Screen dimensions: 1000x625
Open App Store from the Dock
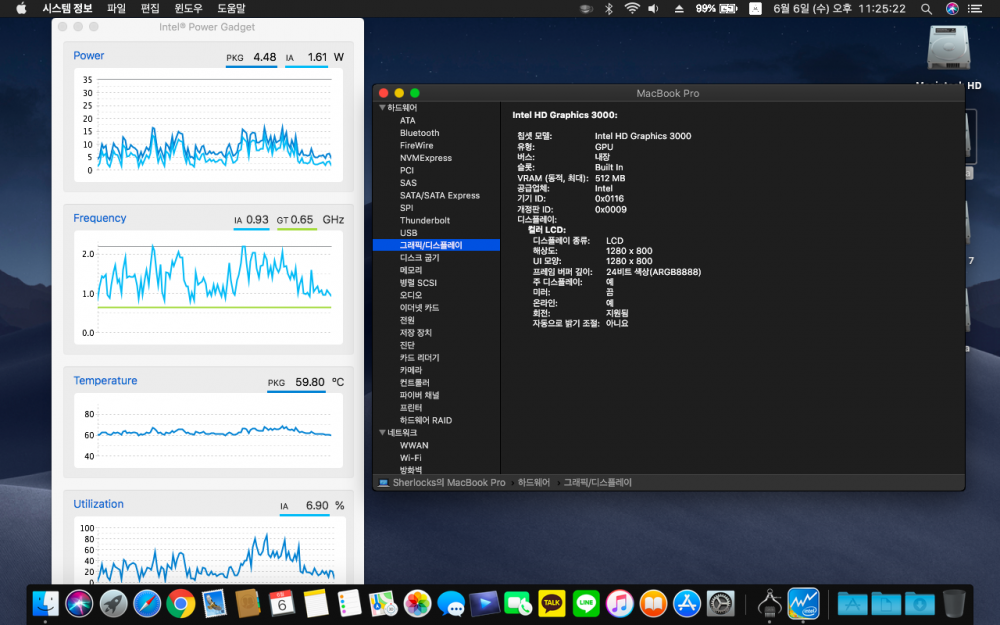[687, 603]
